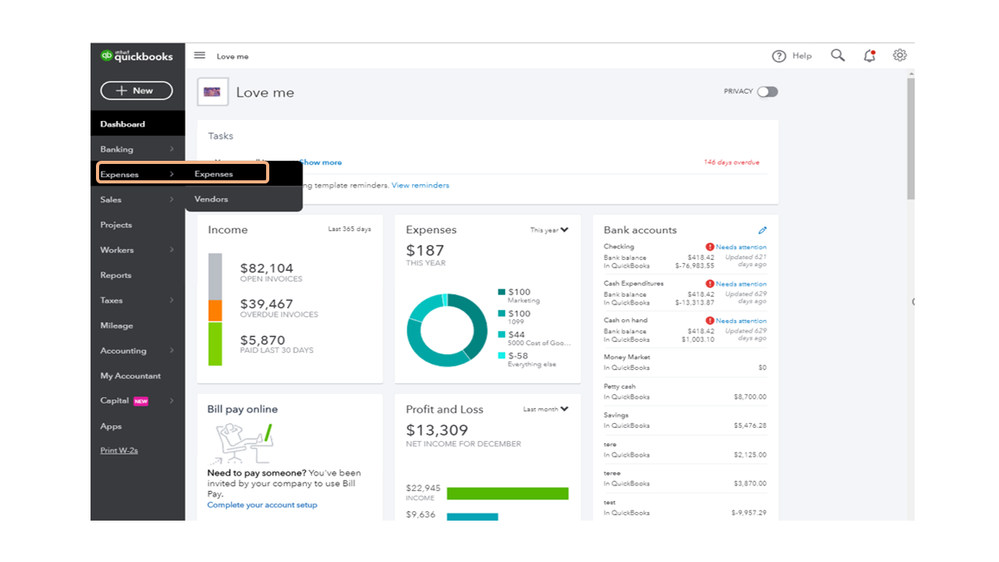Screen dimensions: 999x562
Task: Expand the Accounting submenu chevron
Action: point(171,350)
